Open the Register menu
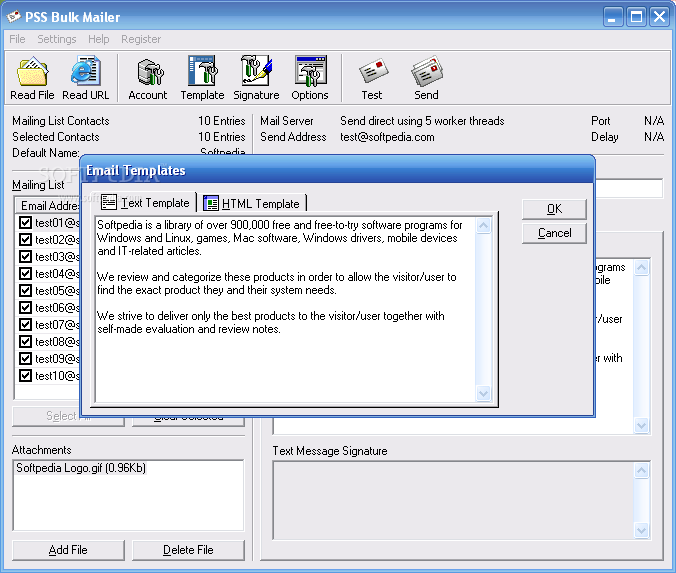 click(141, 39)
